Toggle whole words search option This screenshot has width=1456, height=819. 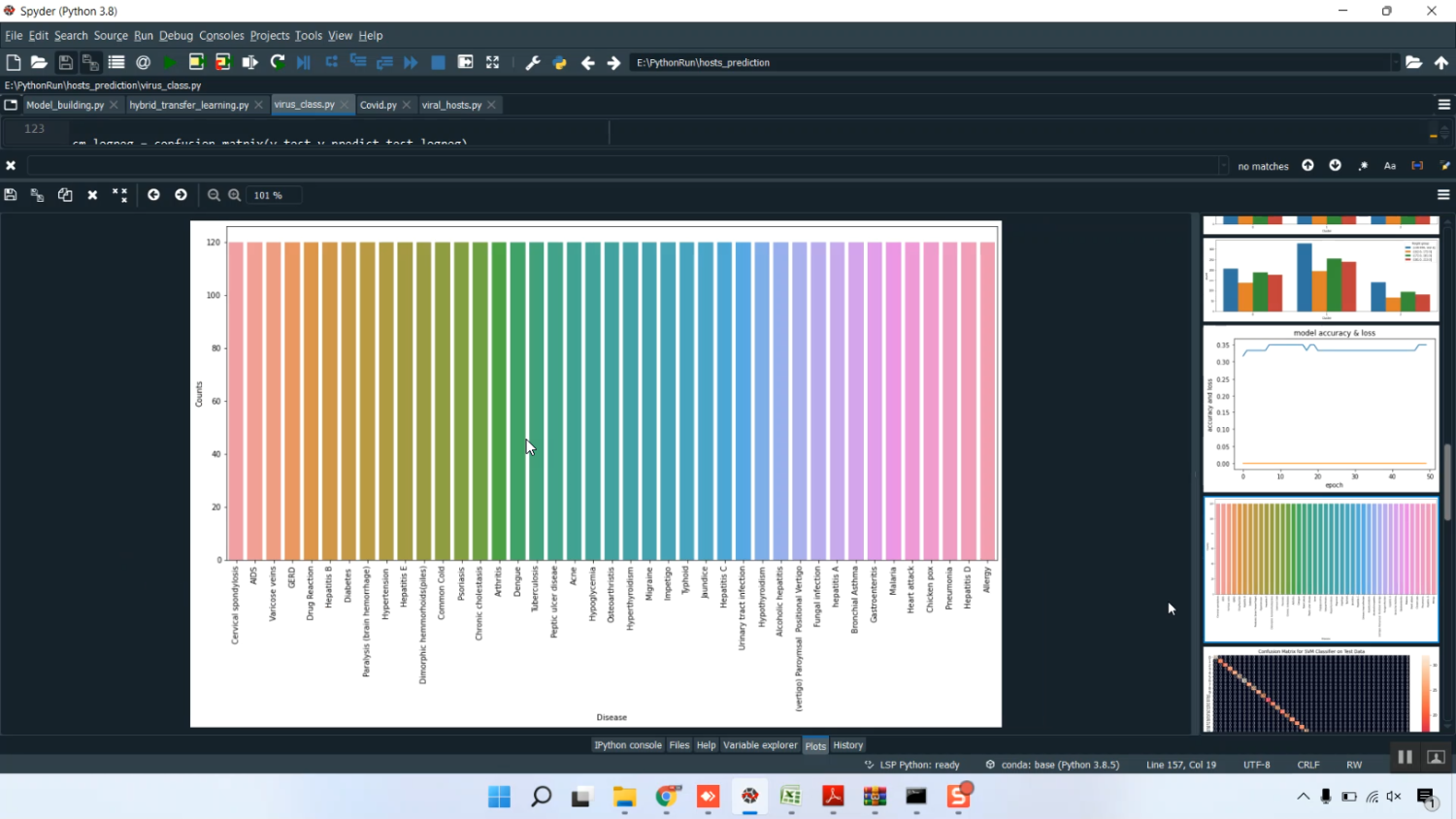[1417, 166]
